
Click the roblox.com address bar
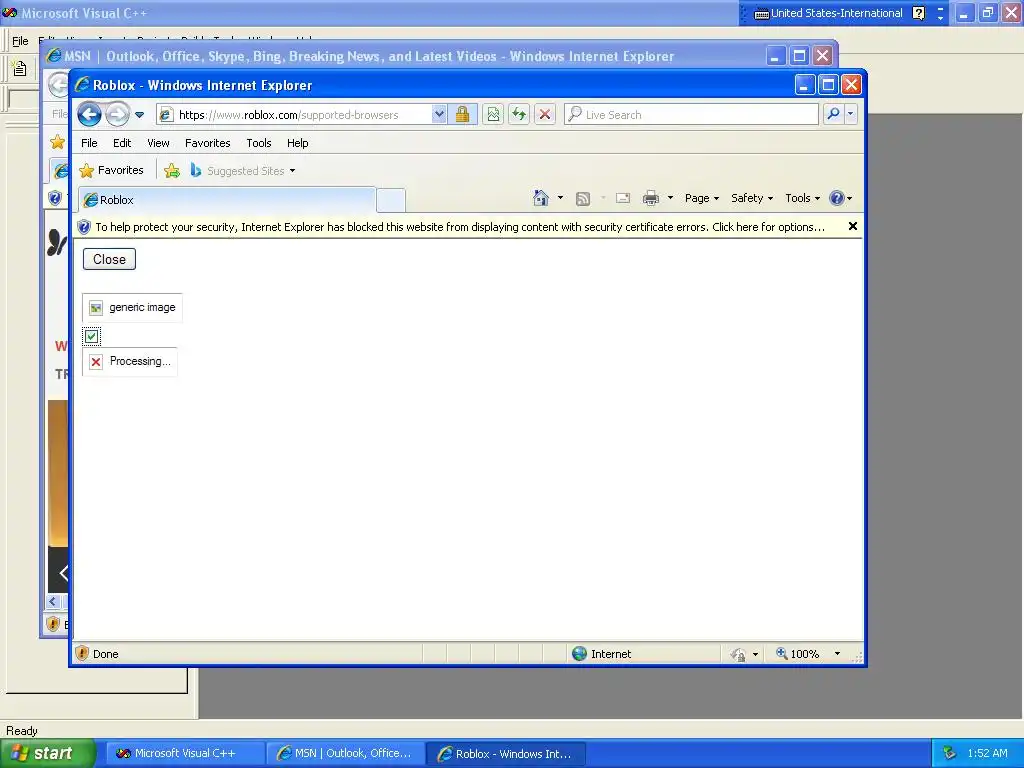pos(294,115)
